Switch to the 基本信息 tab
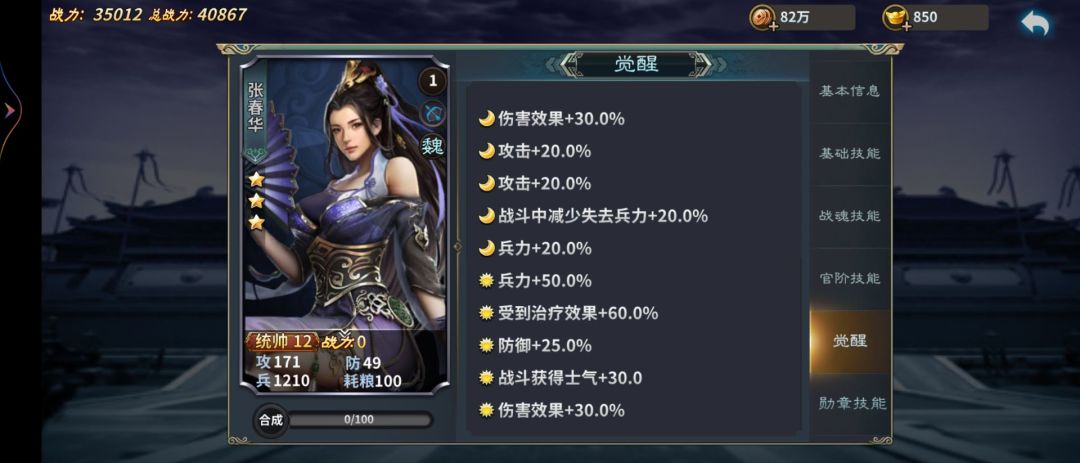The width and height of the screenshot is (1080, 463). click(849, 92)
